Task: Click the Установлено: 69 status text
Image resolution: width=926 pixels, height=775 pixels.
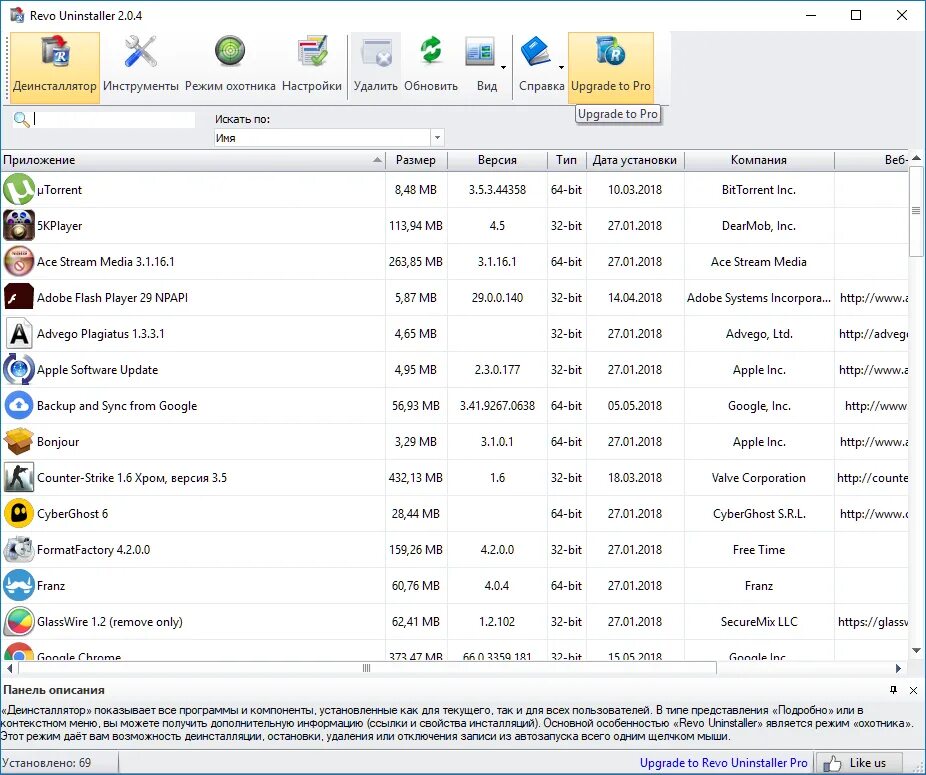Action: point(47,763)
